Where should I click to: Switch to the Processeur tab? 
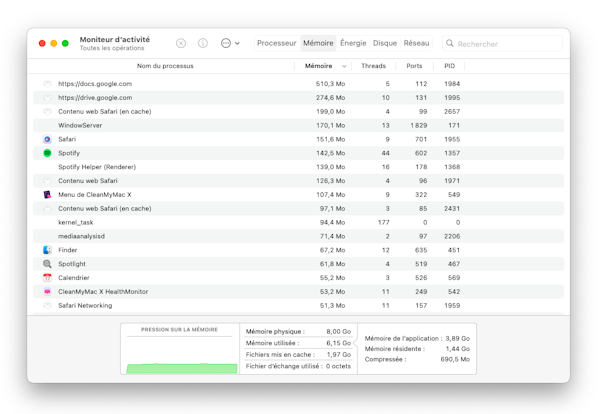[x=276, y=43]
